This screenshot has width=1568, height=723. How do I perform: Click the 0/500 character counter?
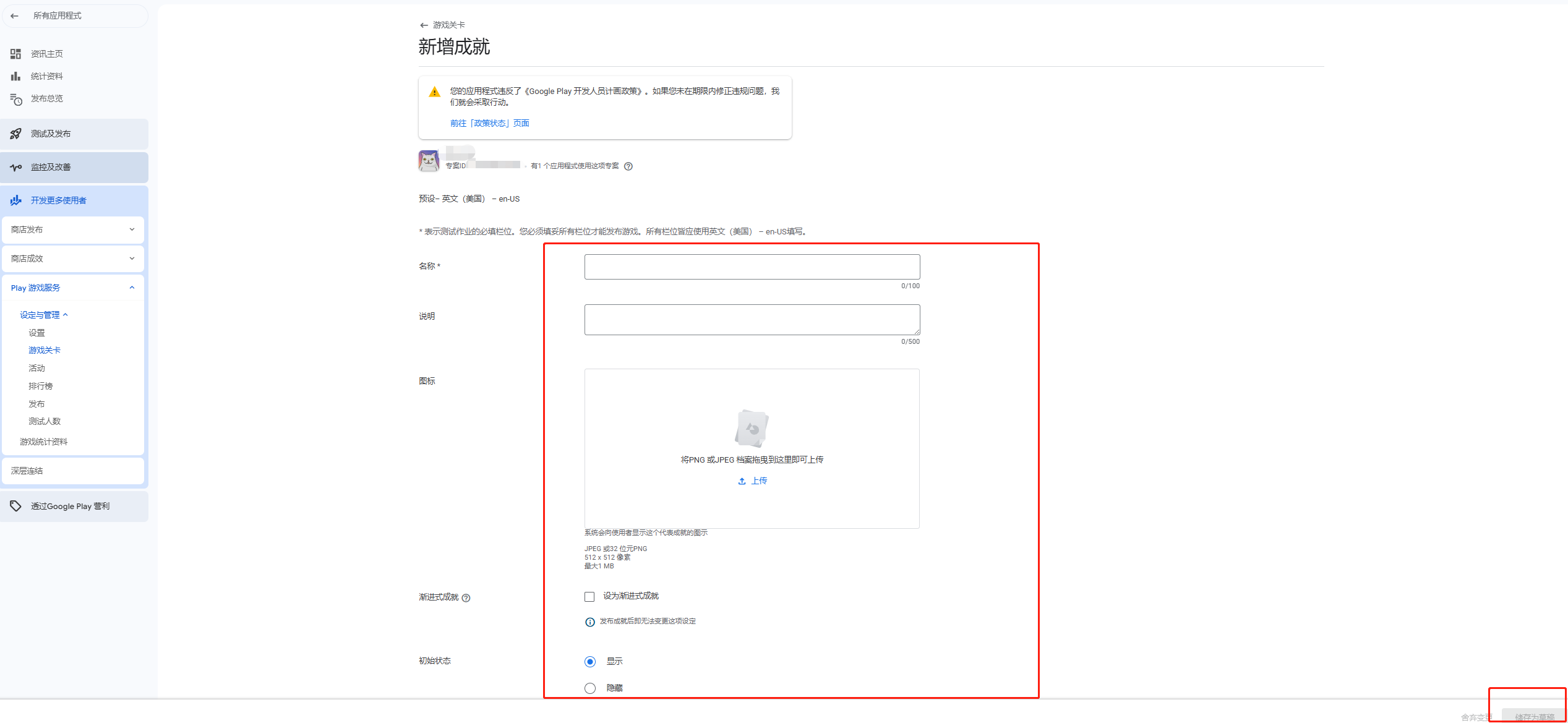pos(910,341)
